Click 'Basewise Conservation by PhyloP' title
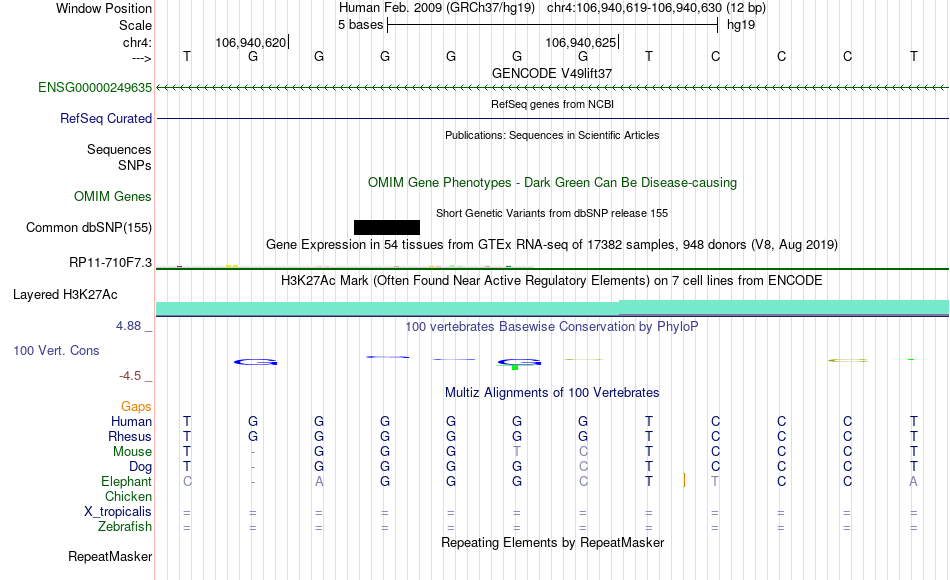The width and height of the screenshot is (950, 580). (552, 327)
